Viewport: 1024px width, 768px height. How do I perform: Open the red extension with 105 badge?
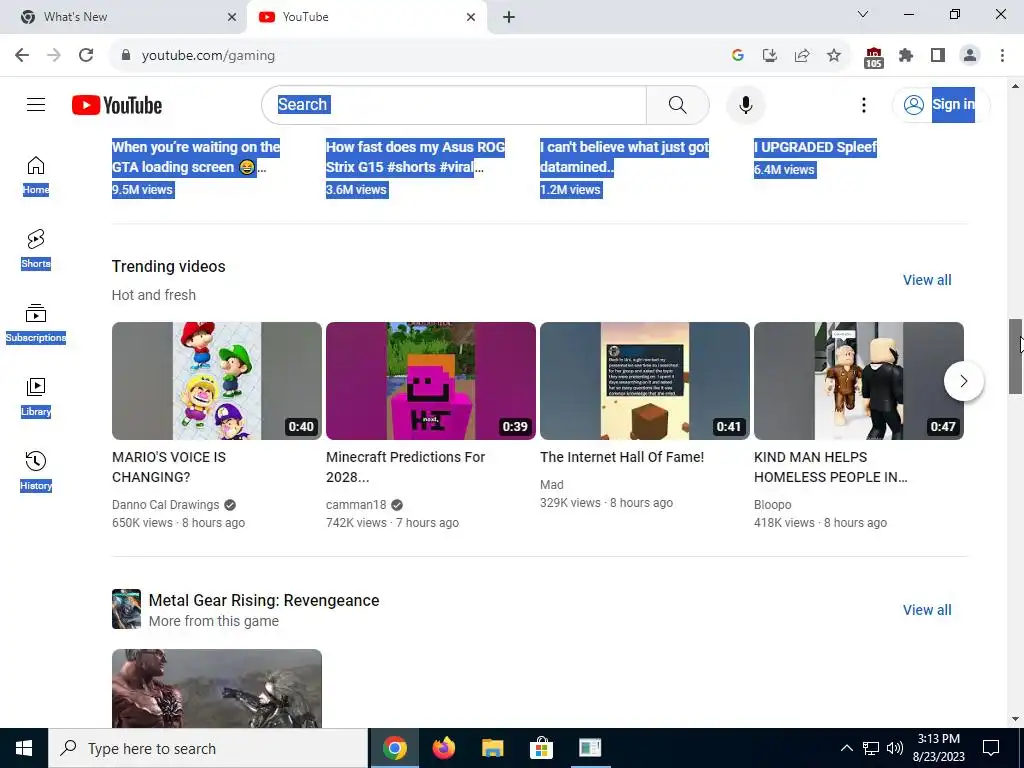point(874,57)
